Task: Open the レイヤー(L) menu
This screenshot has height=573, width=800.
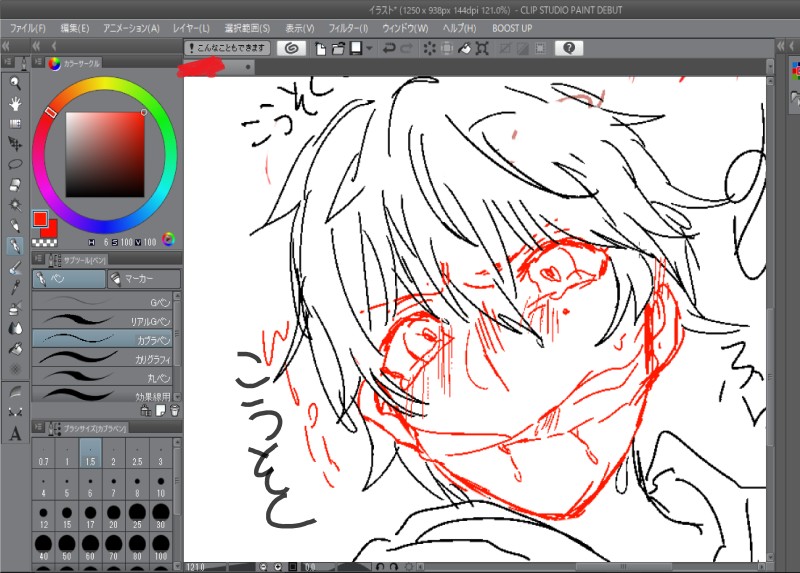Action: 191,29
